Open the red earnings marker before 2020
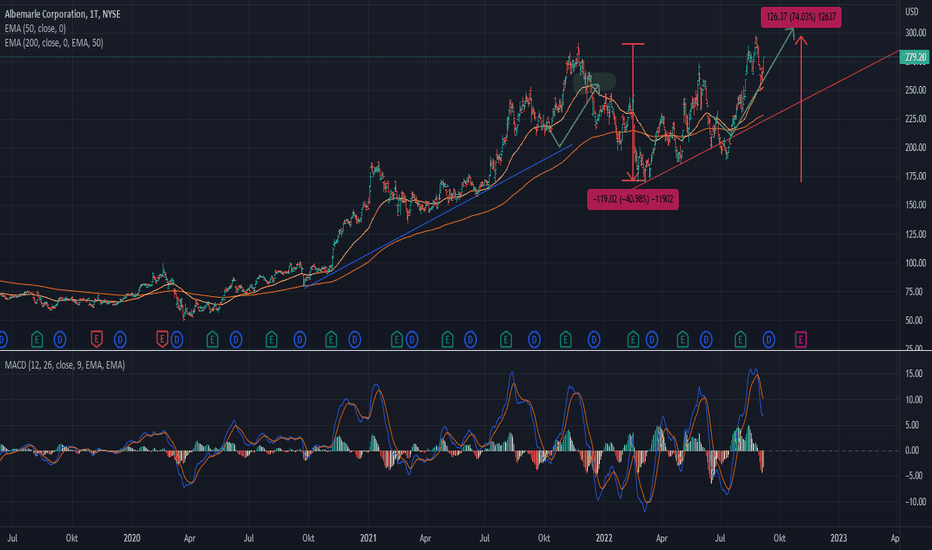This screenshot has width=932, height=550. (x=96, y=340)
